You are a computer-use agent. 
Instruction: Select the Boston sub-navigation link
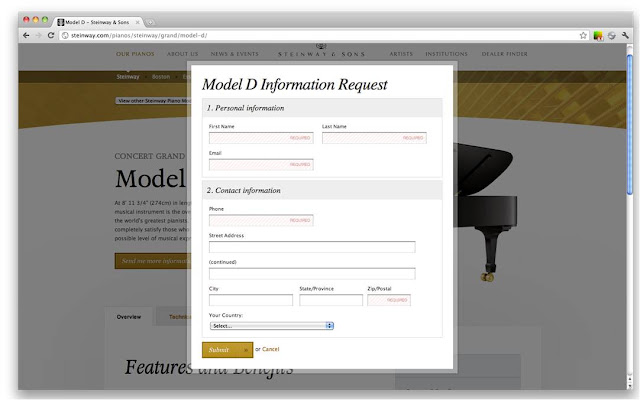click(x=161, y=77)
